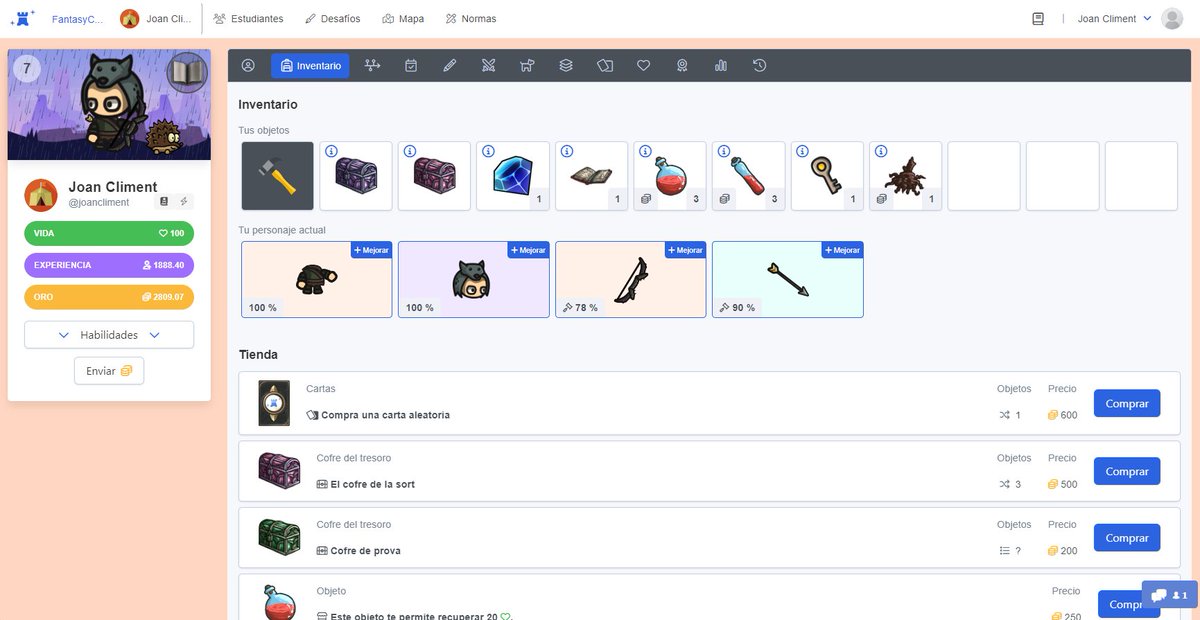Viewport: 1200px width, 620px height.
Task: Open the calendar check icon tab
Action: 411,66
